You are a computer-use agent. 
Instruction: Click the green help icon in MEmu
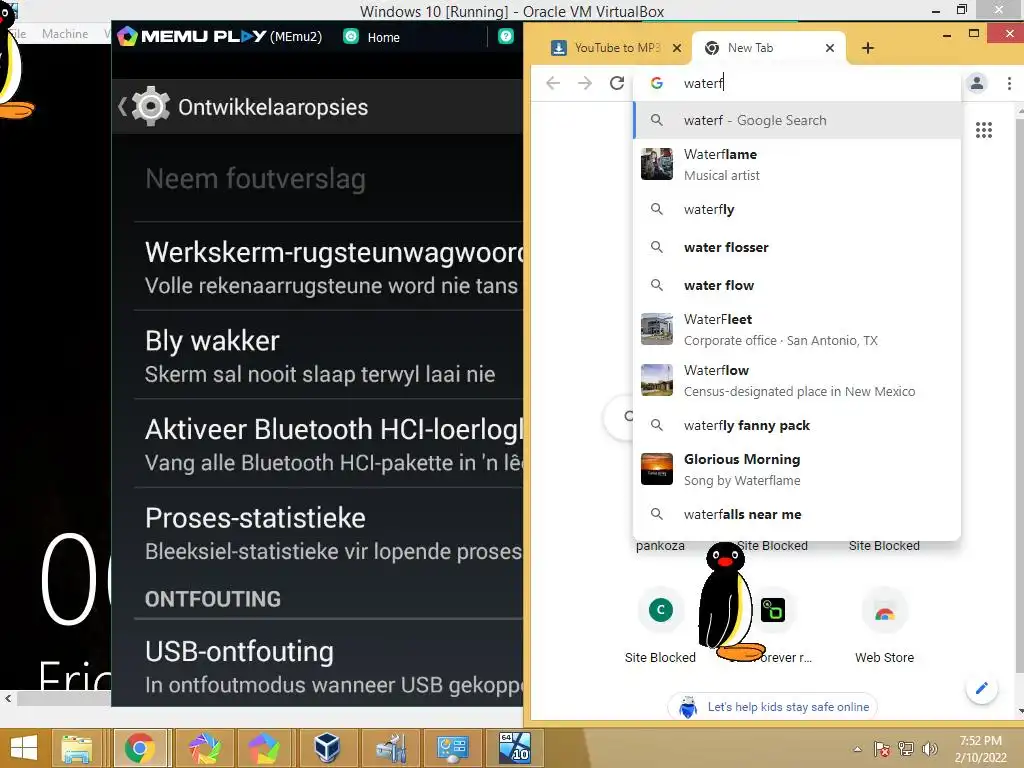505,37
